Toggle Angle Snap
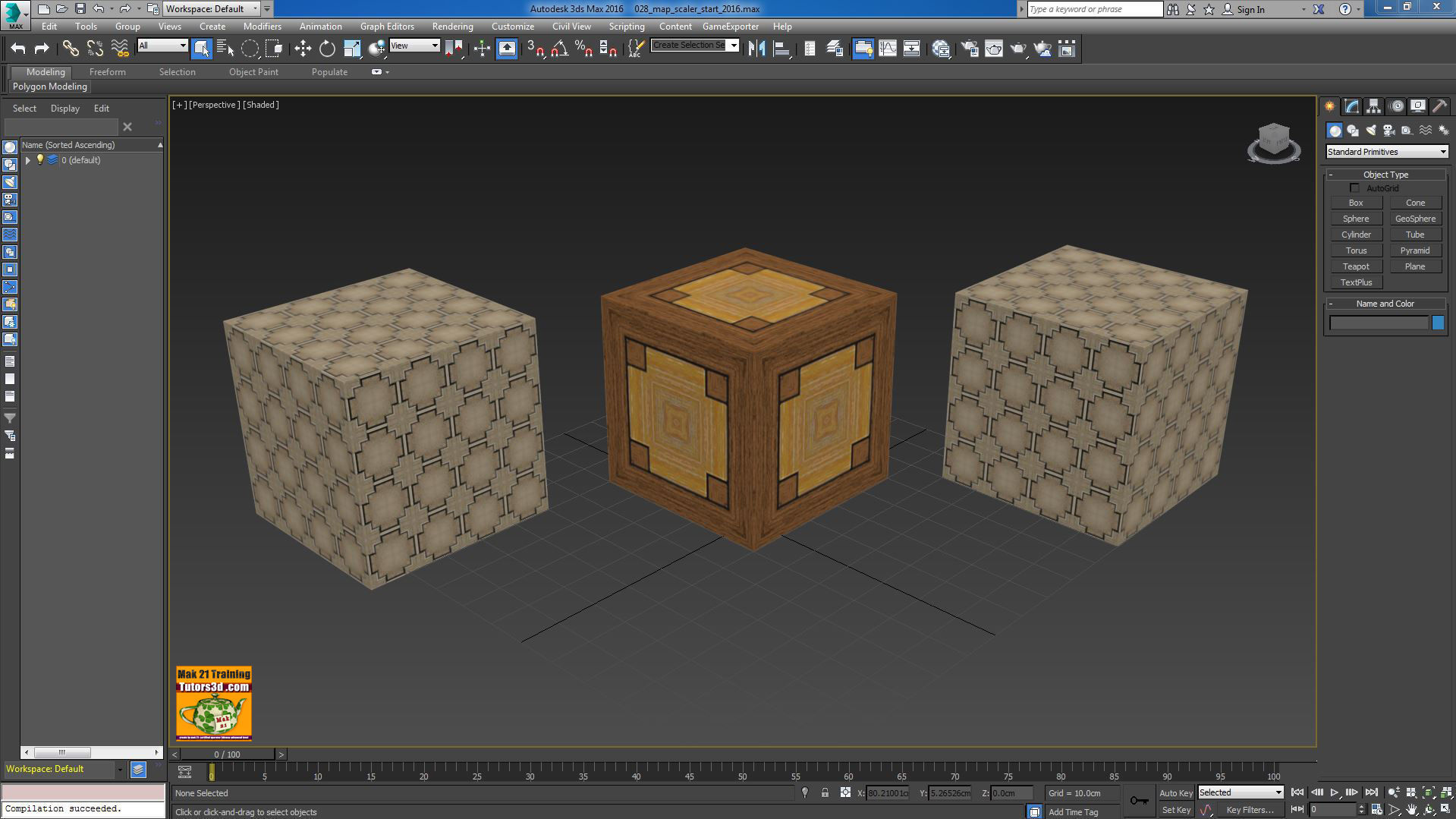Image resolution: width=1456 pixels, height=819 pixels. (x=559, y=49)
